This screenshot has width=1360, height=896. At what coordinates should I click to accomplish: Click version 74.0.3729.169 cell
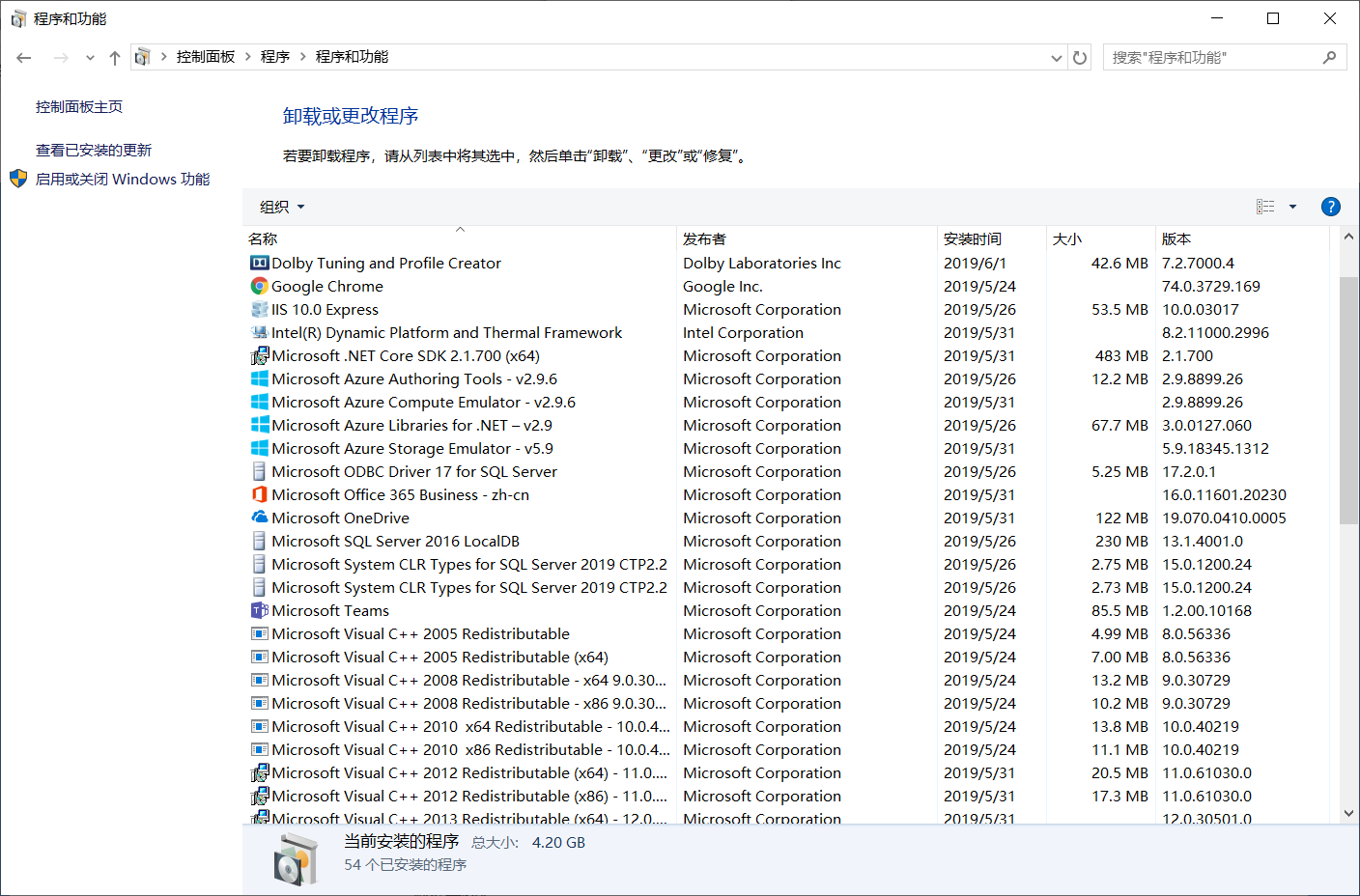coord(1211,286)
